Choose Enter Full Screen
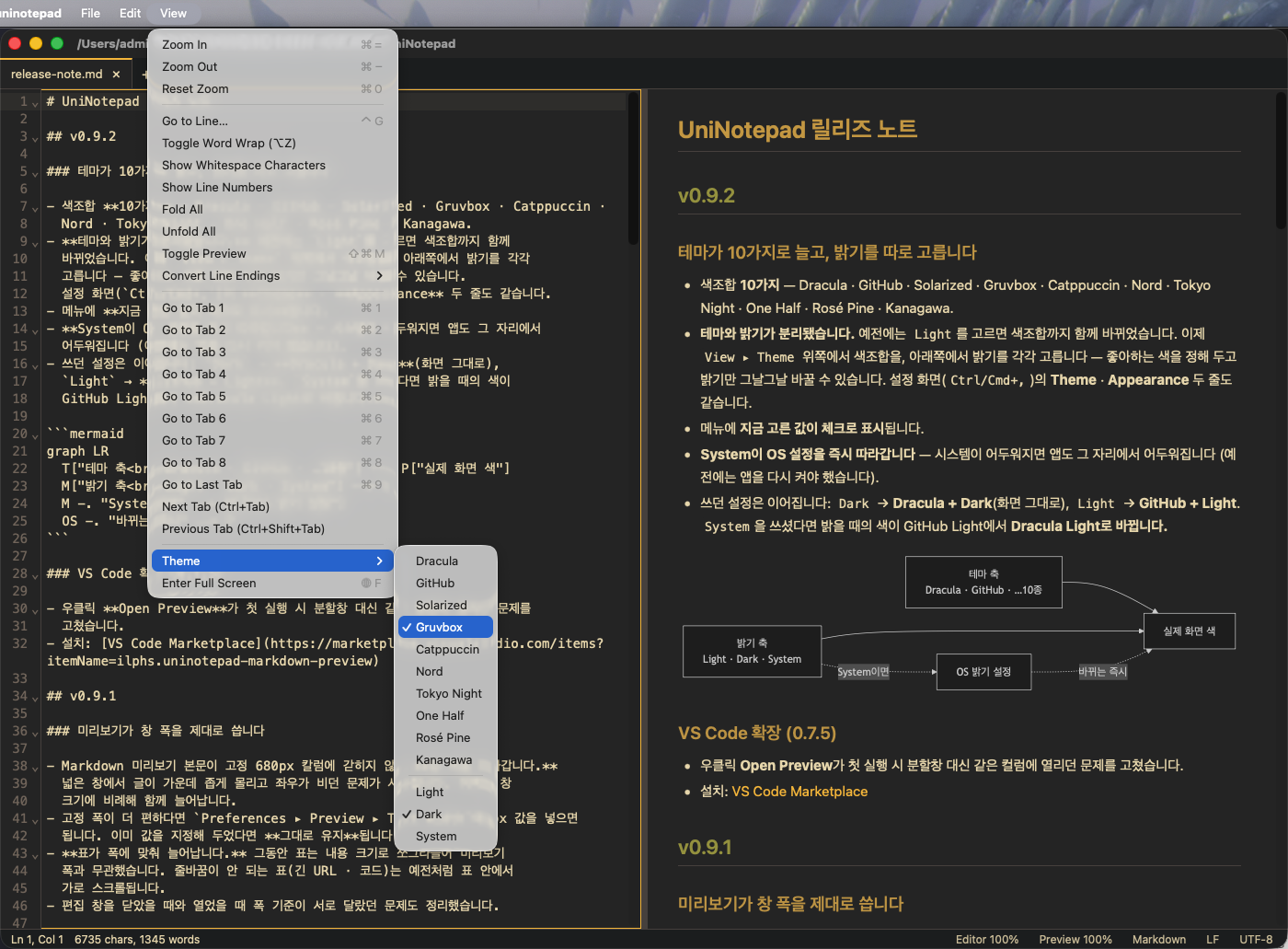Viewport: 1288px width, 949px height. coord(272,583)
